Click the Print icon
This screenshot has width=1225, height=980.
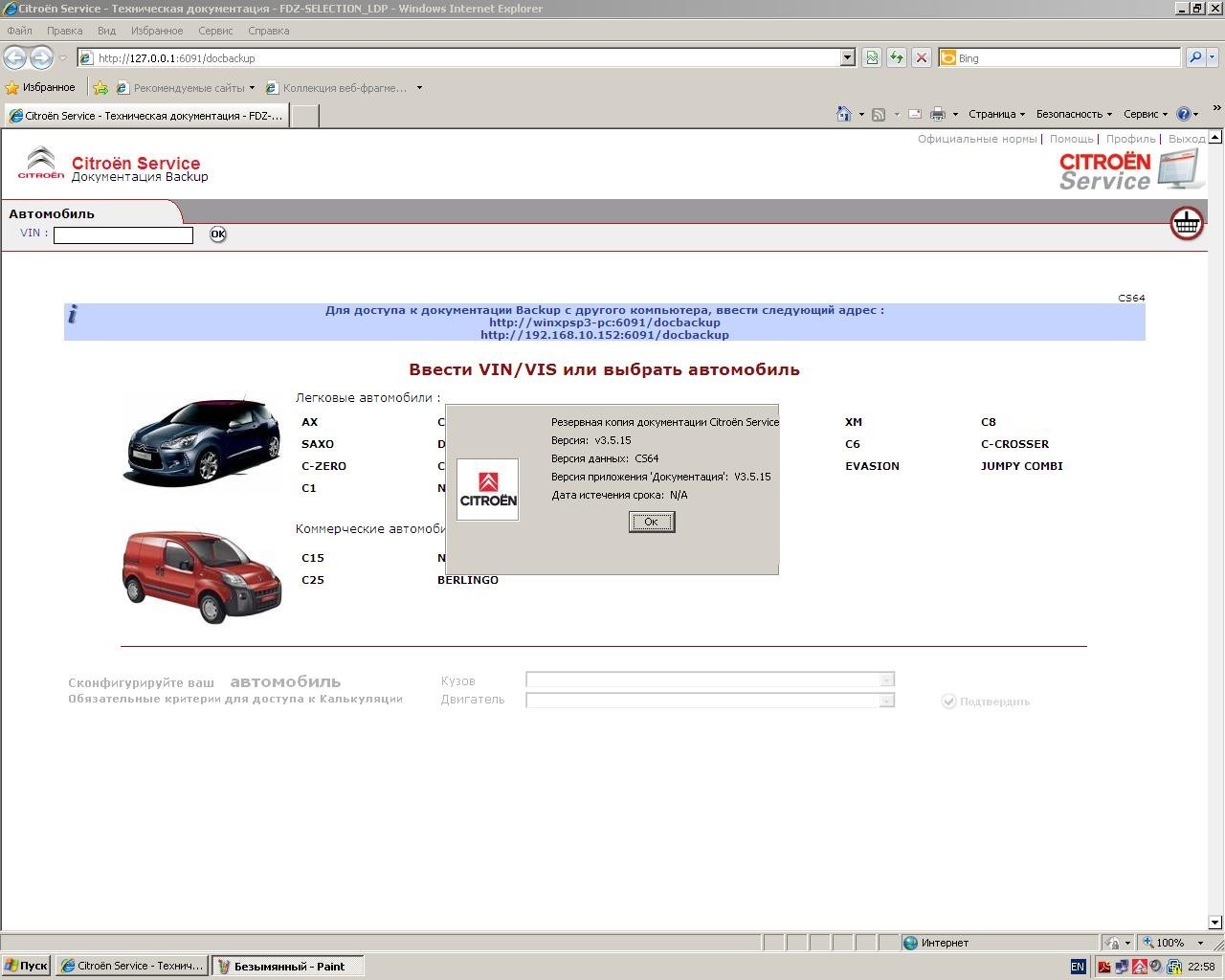(938, 114)
